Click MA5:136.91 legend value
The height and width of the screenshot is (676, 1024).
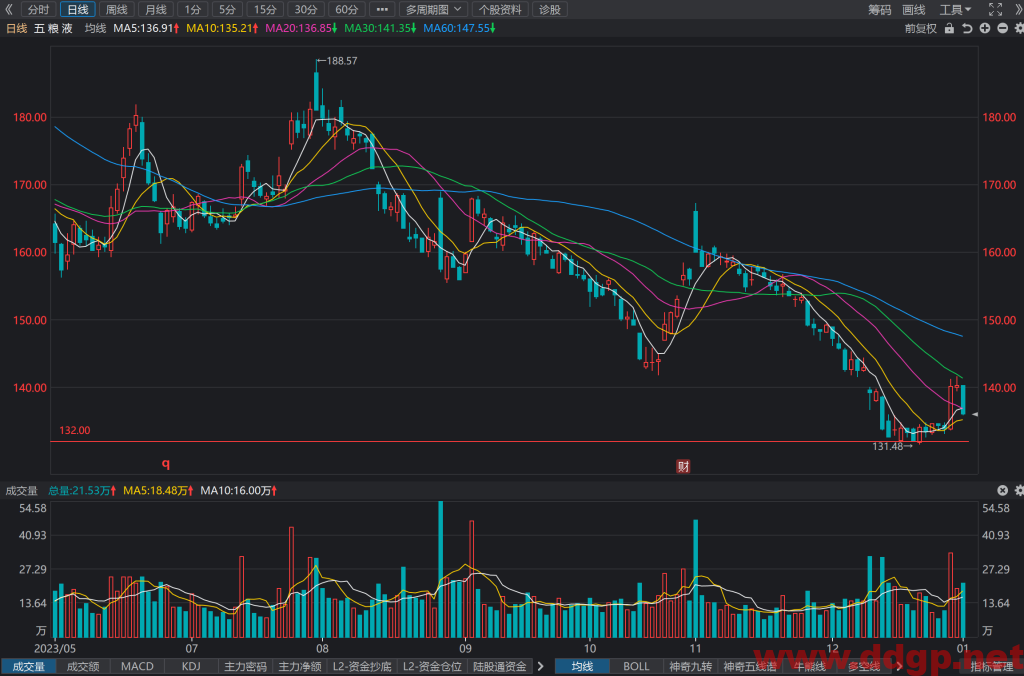146,29
